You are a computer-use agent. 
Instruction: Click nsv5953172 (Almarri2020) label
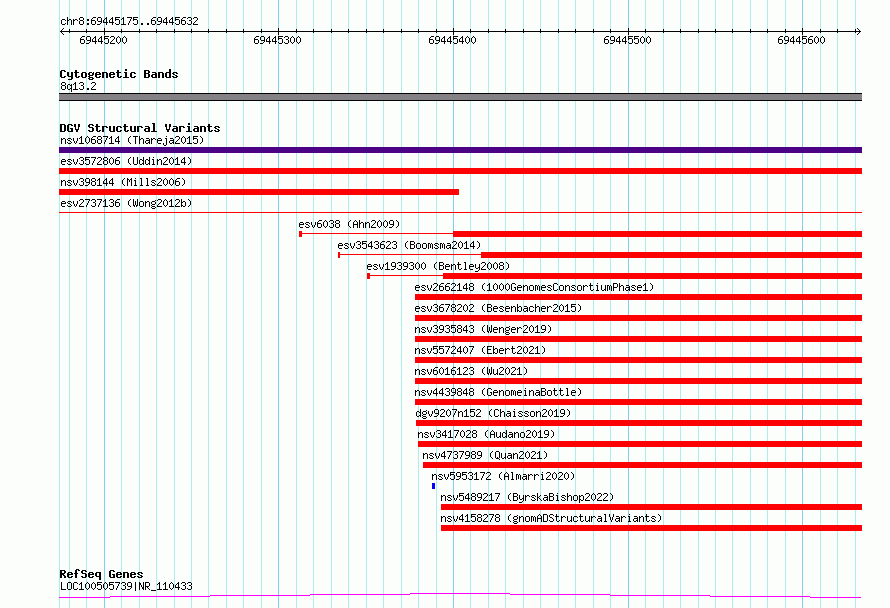click(x=503, y=476)
